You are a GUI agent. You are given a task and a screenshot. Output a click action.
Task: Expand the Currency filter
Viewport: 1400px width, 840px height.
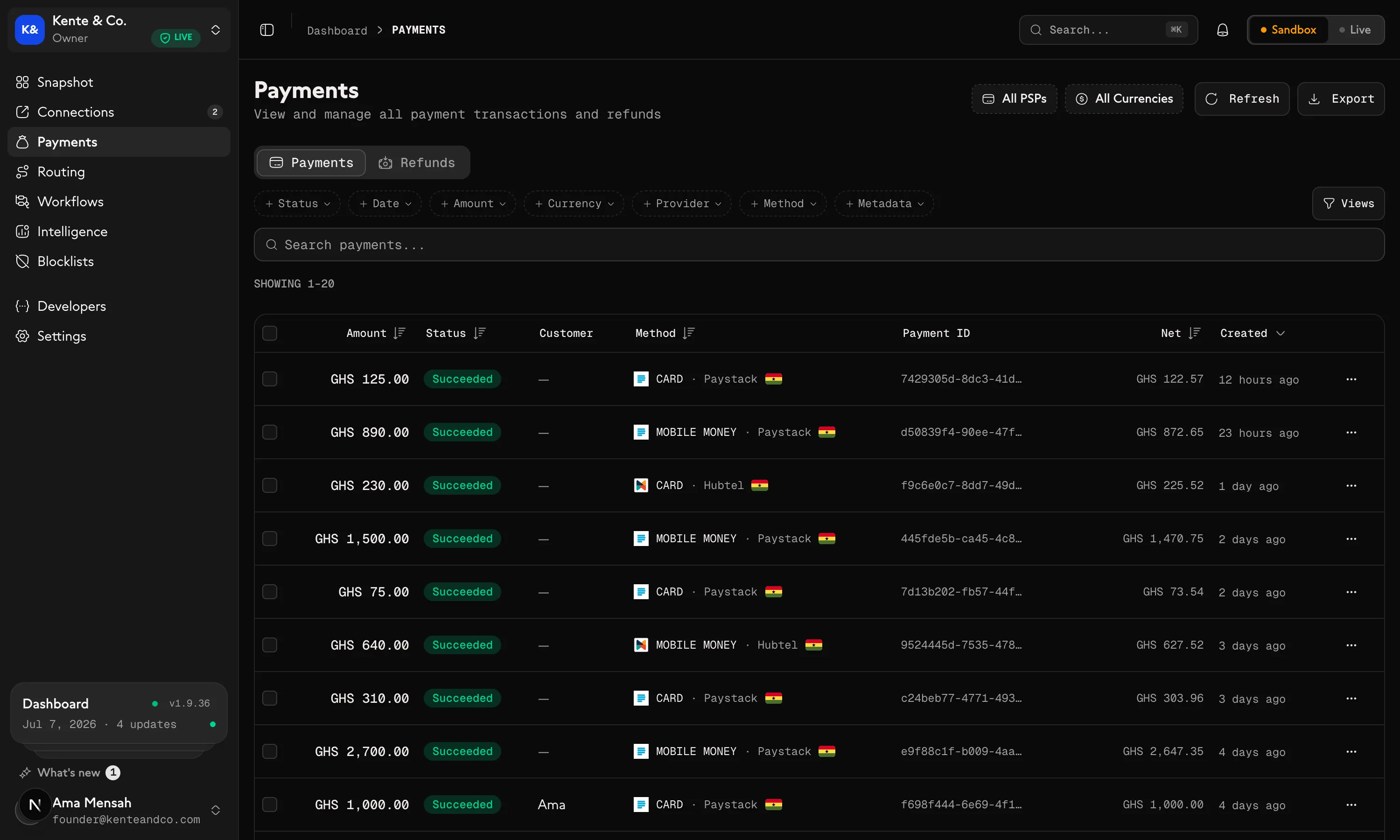574,204
